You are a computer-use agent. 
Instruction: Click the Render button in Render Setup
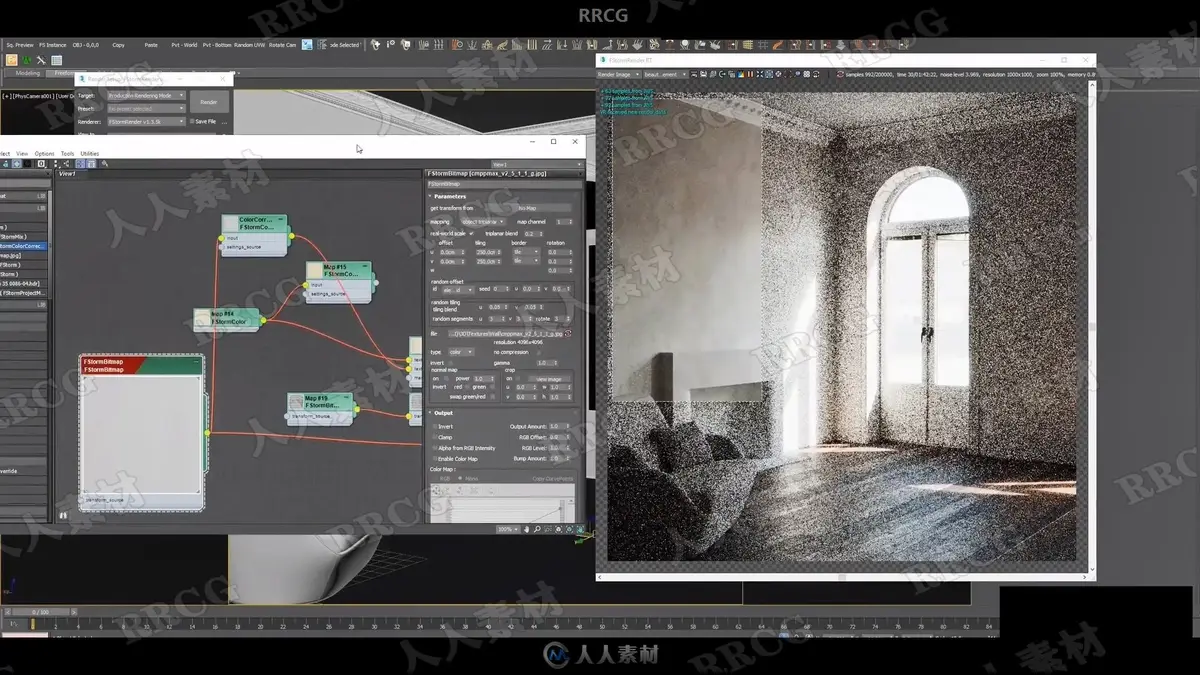[x=208, y=102]
